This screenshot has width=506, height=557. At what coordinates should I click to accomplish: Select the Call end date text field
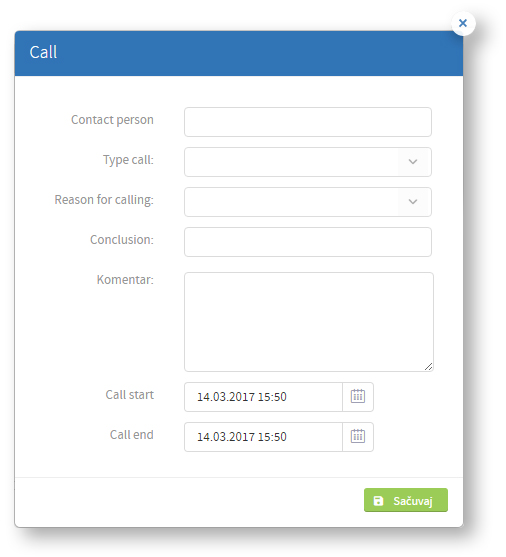[x=263, y=437]
